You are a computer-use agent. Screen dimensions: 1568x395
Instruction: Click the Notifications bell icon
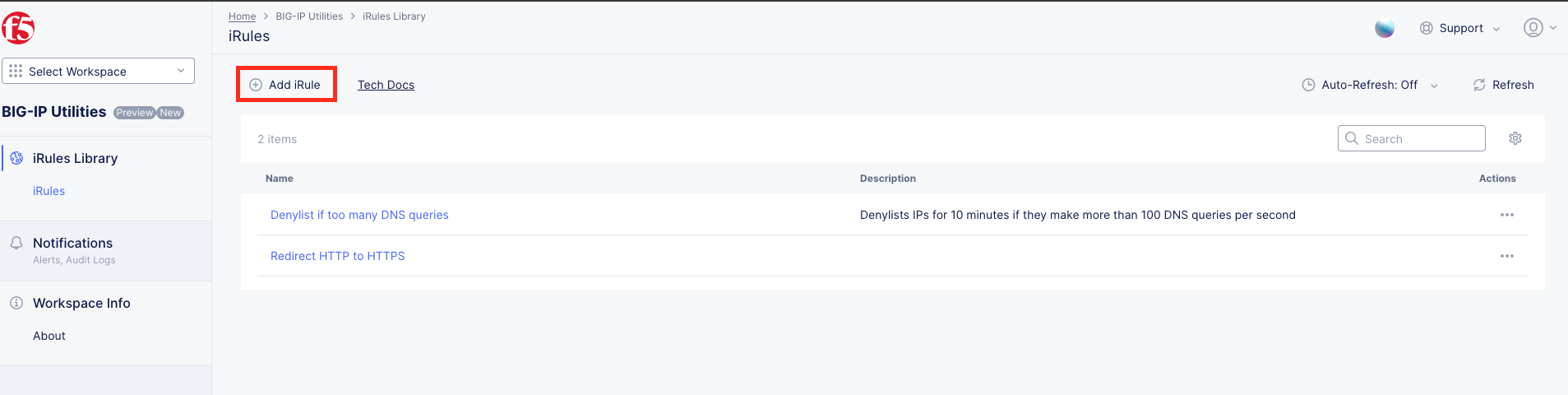[x=16, y=244]
